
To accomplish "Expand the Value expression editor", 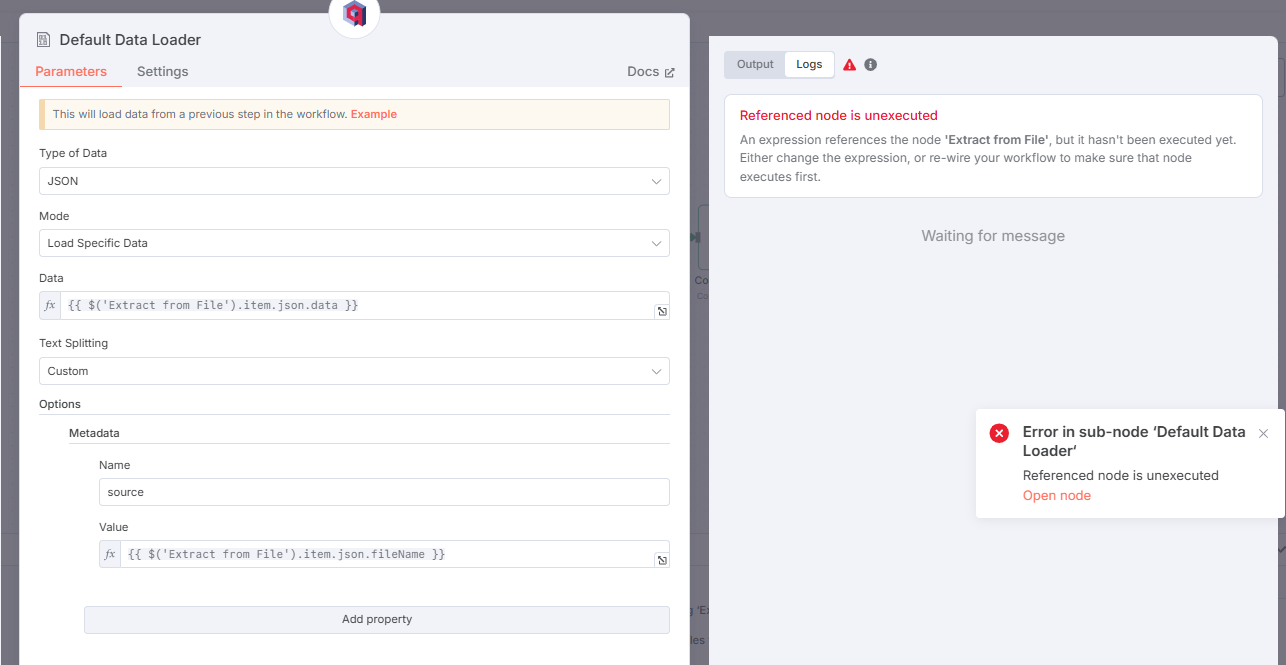I will point(662,560).
